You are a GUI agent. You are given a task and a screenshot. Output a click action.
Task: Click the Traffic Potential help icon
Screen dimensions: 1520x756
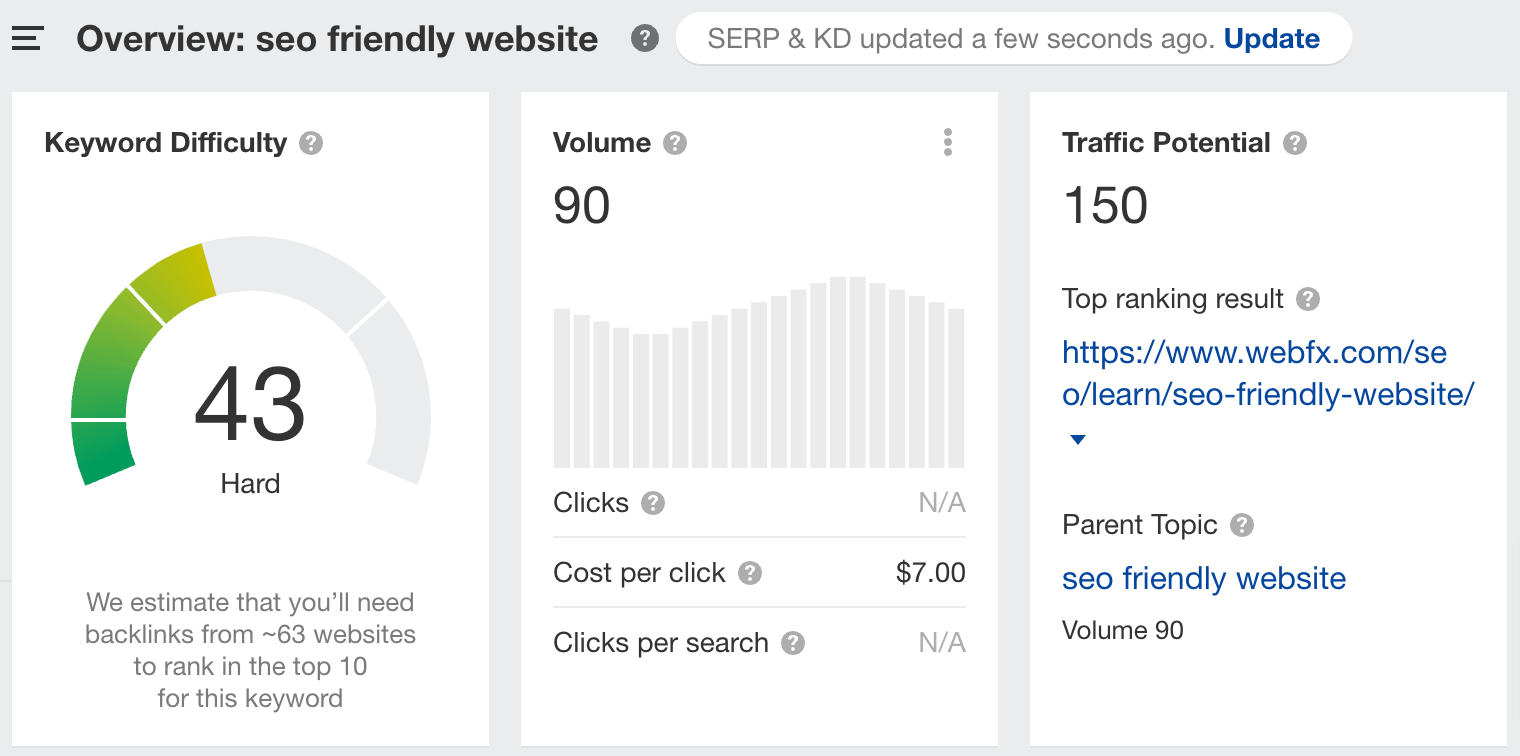pyautogui.click(x=1295, y=143)
